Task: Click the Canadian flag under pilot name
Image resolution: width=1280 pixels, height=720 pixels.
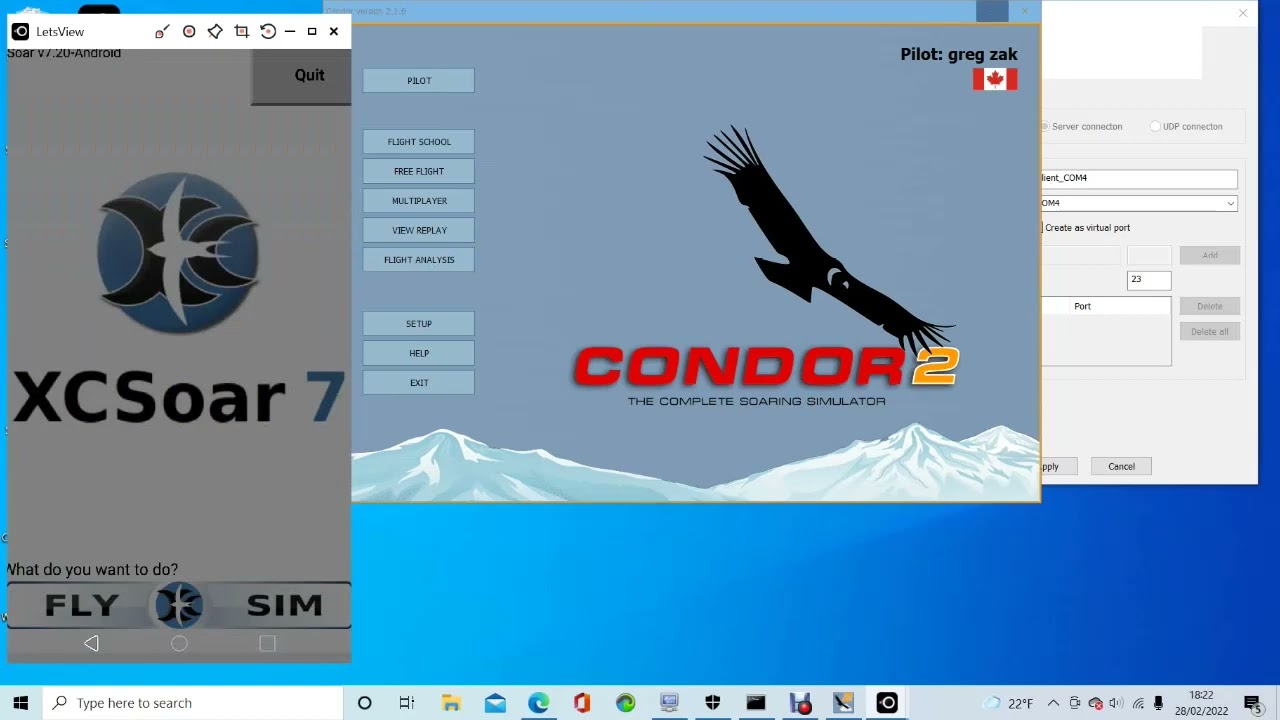Action: [995, 79]
